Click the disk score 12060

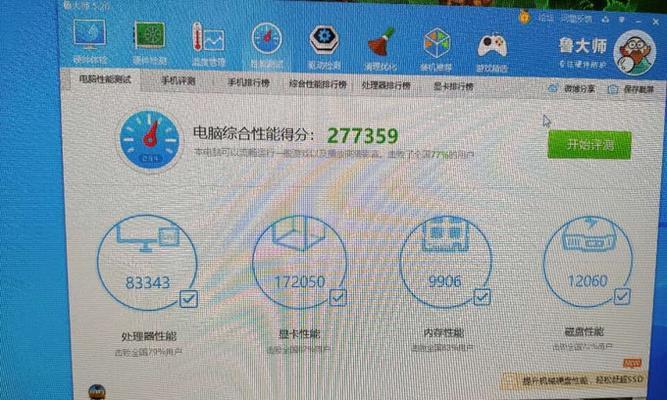pos(587,280)
